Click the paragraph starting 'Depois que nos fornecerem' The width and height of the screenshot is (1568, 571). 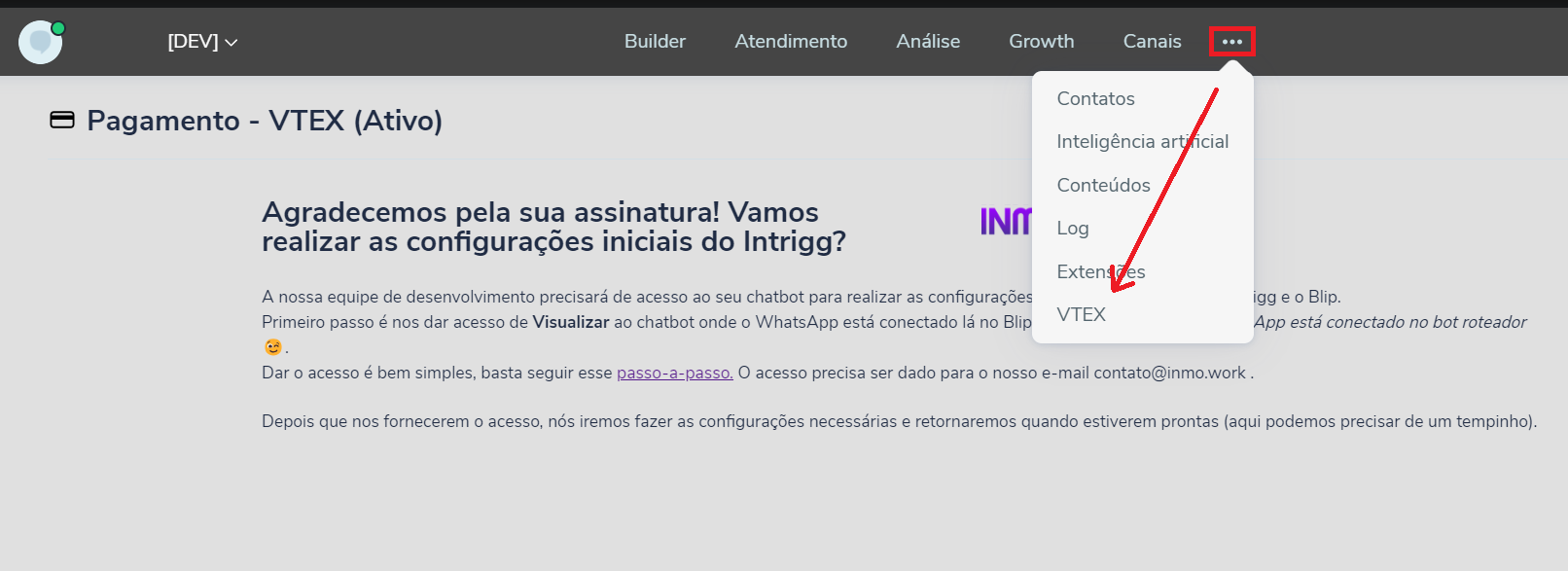pos(899,421)
